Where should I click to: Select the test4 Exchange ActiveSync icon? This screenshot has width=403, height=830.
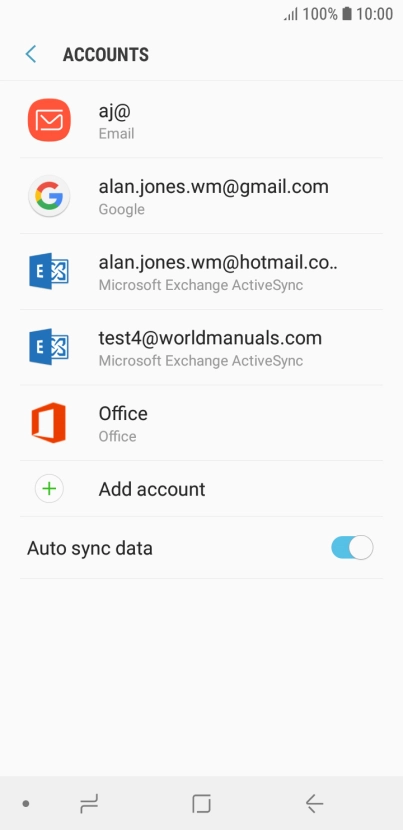click(x=49, y=347)
